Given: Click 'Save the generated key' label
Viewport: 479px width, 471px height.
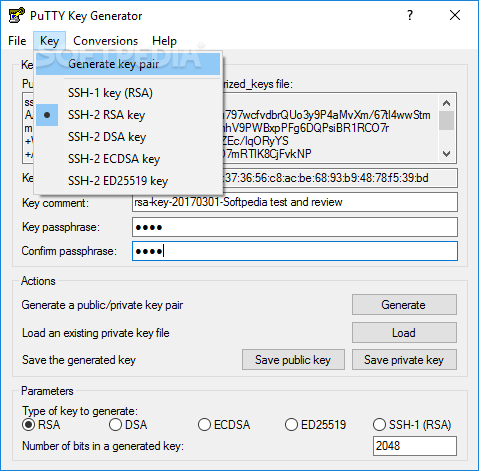Looking at the screenshot, I should 79,360.
